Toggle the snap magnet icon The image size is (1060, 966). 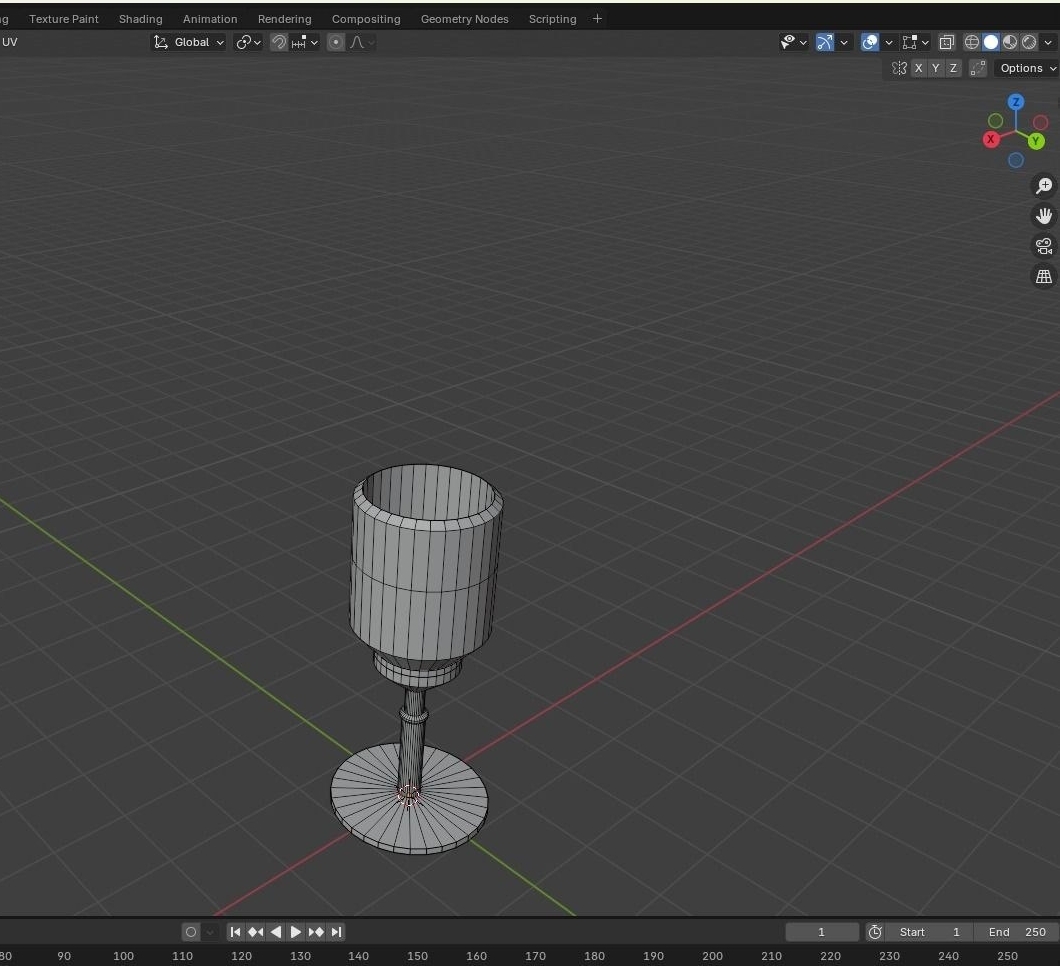279,42
